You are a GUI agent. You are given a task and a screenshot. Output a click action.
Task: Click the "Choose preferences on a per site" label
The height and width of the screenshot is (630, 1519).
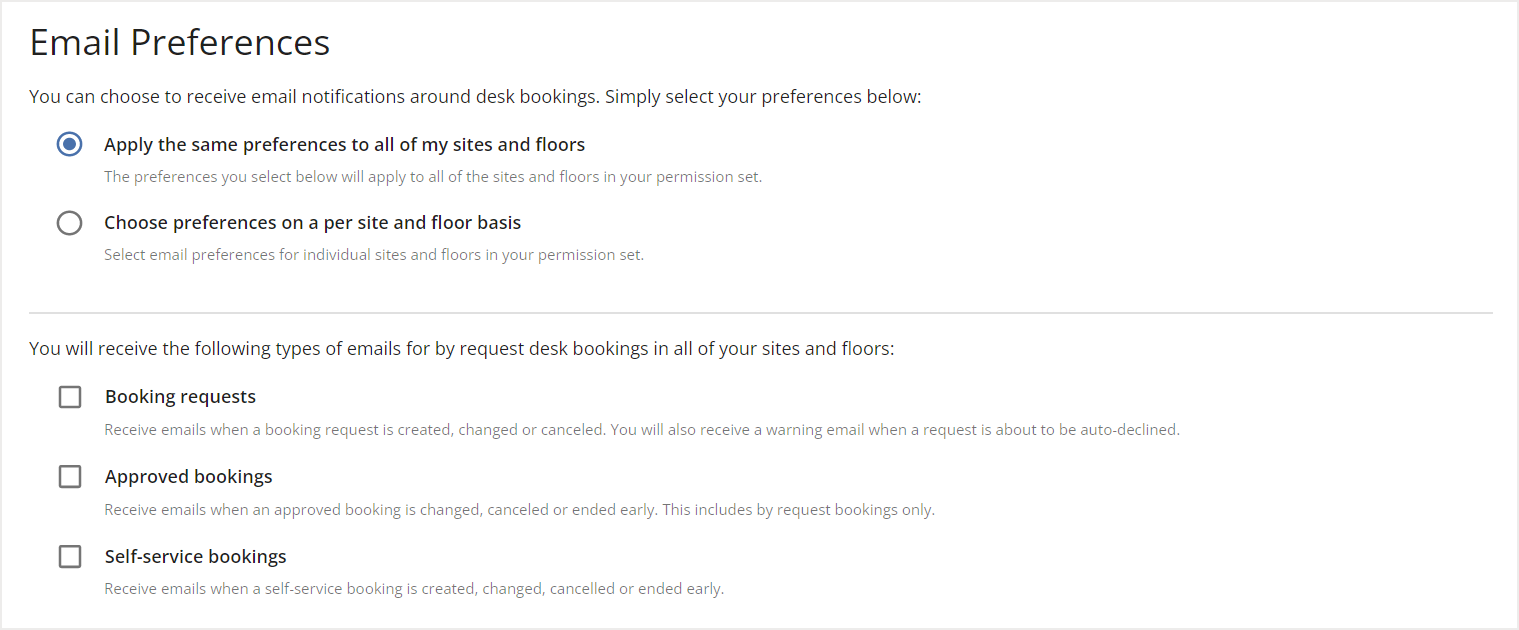tap(312, 222)
